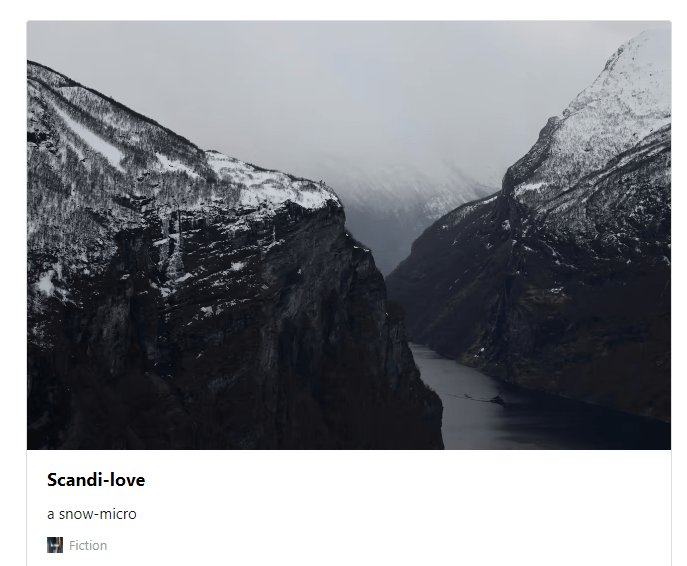Image resolution: width=687 pixels, height=566 pixels.
Task: Open the Fiction publication link
Action: [88, 545]
